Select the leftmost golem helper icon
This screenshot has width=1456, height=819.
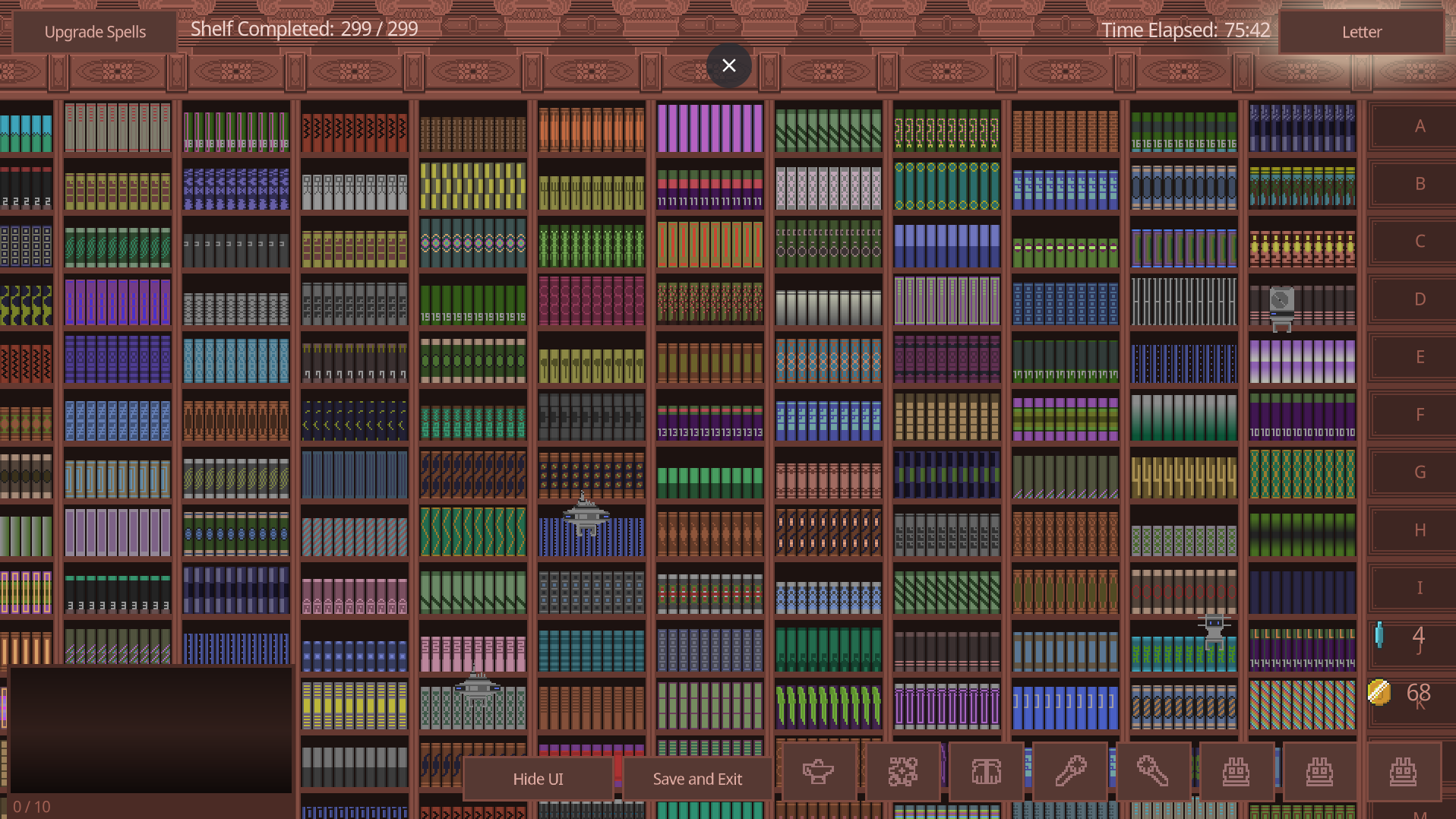coord(1236,772)
